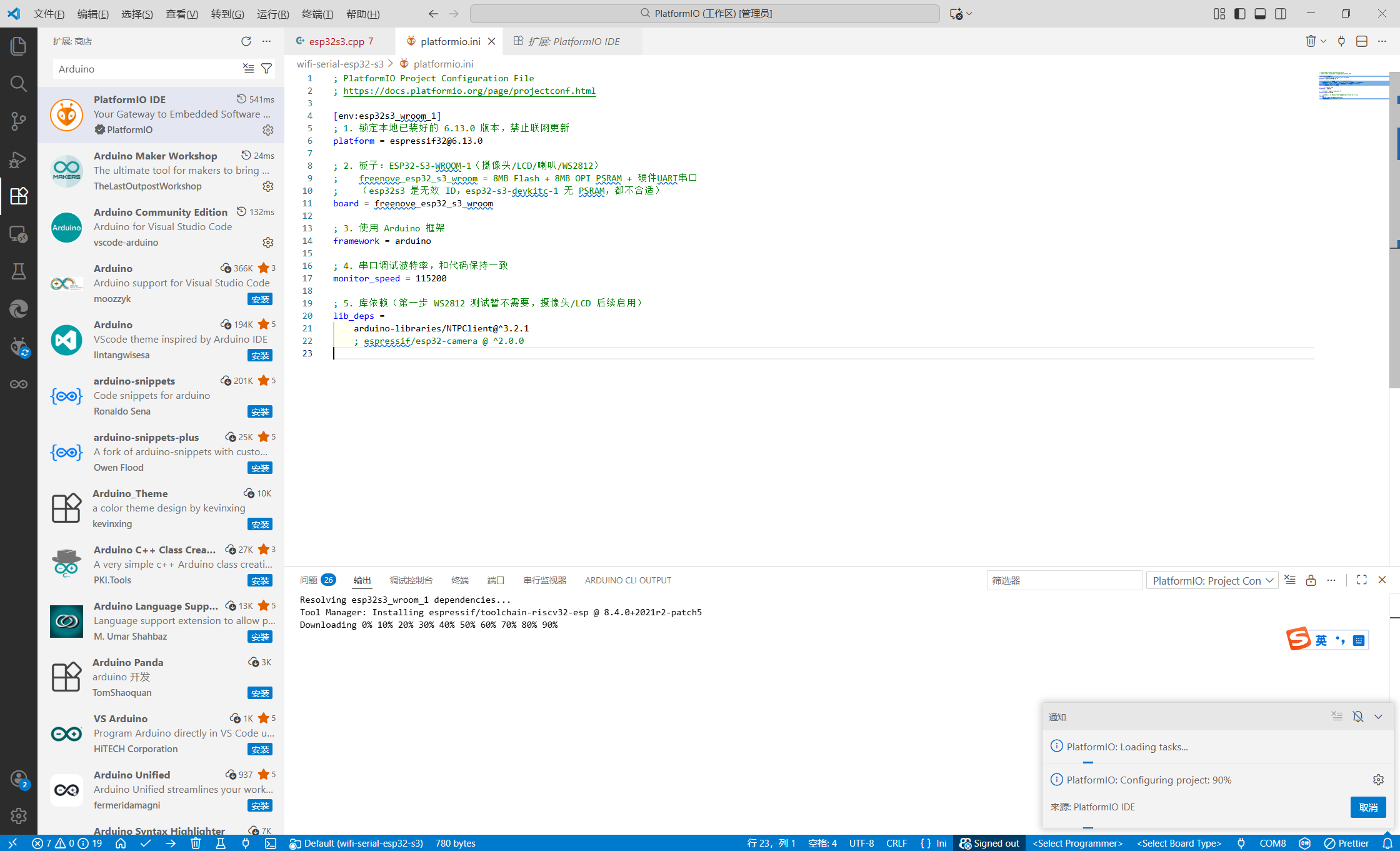Open the chat dropdown arrow beside command center
Image resolution: width=1400 pixels, height=851 pixels.
(x=969, y=14)
